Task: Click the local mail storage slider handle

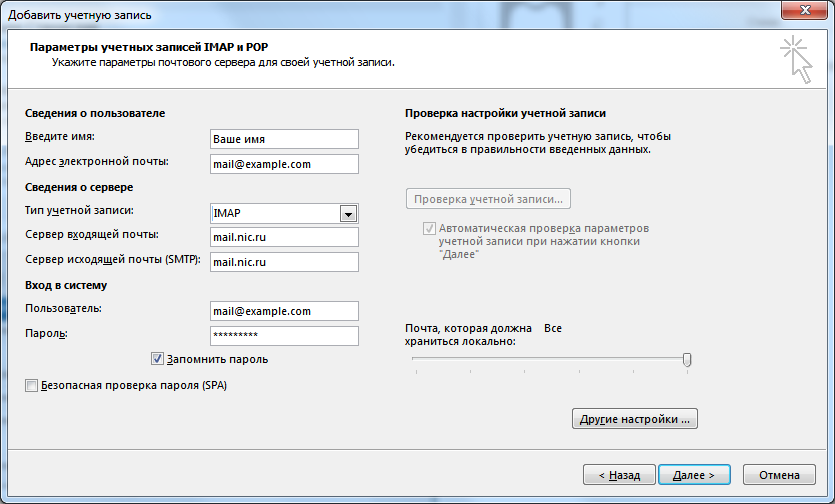Action: (x=687, y=360)
